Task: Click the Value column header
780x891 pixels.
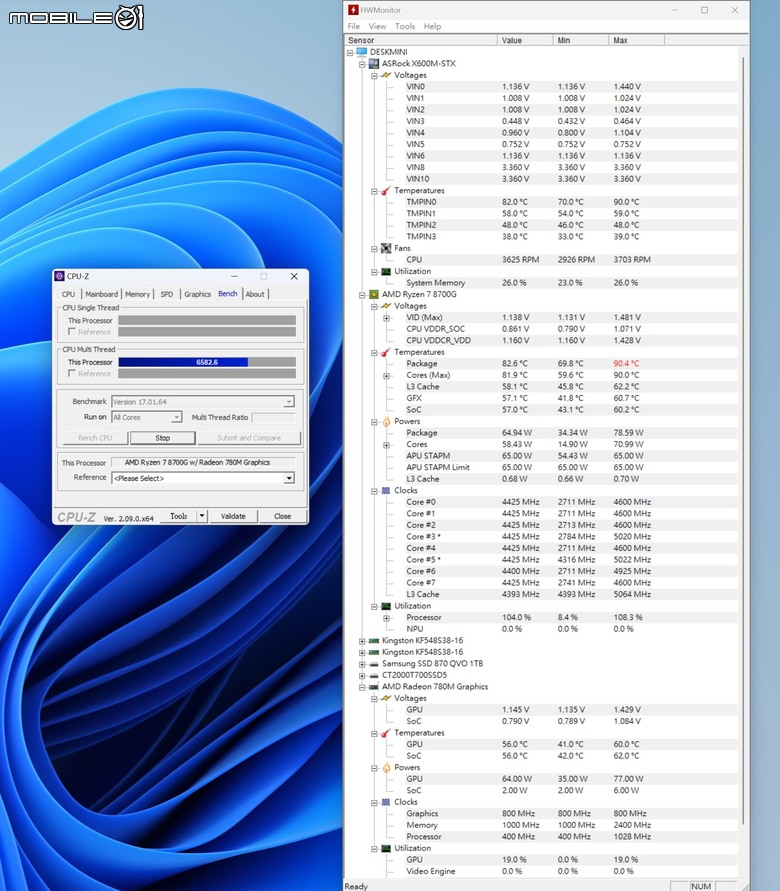Action: coord(525,40)
